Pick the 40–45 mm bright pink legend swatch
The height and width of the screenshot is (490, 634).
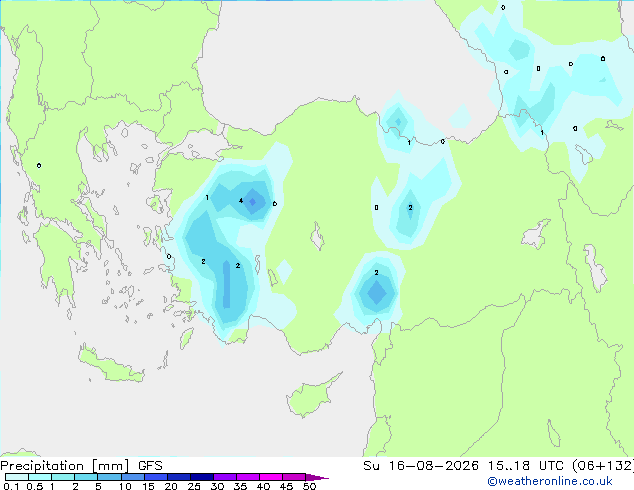coord(271,477)
